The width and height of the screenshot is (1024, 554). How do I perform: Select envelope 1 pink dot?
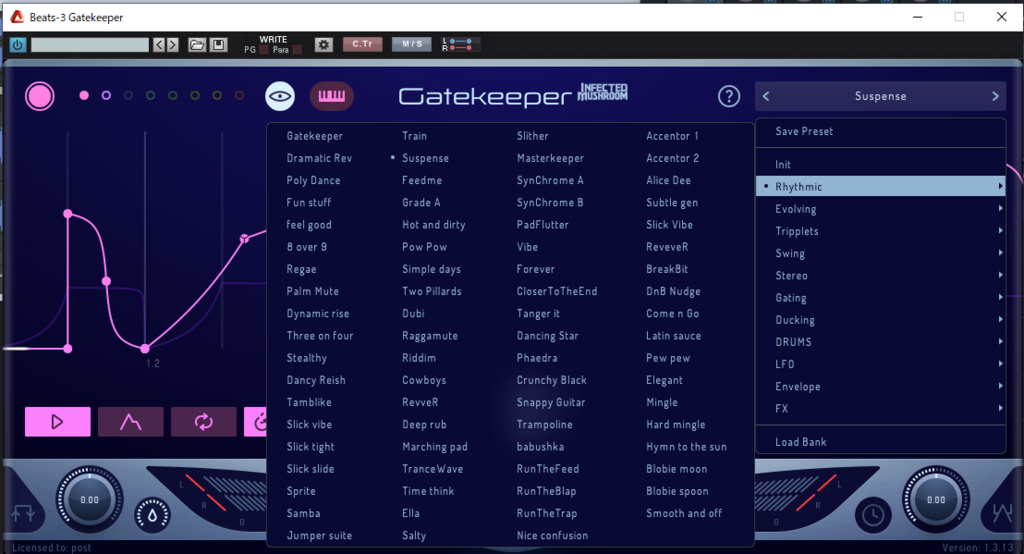[x=84, y=95]
